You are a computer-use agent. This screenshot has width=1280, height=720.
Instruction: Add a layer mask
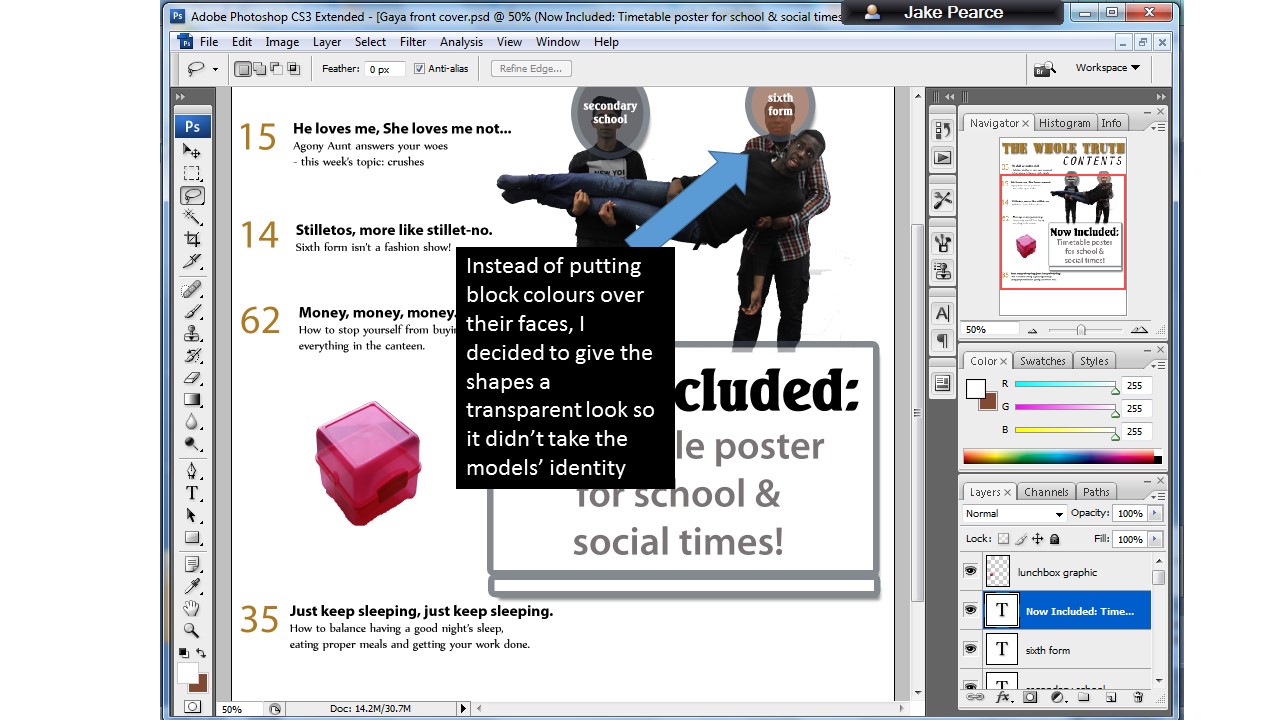click(x=1030, y=697)
